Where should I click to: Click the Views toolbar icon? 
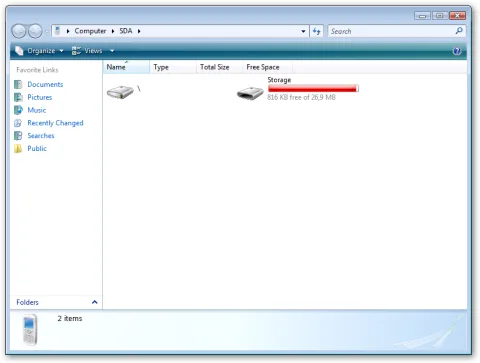pos(76,51)
